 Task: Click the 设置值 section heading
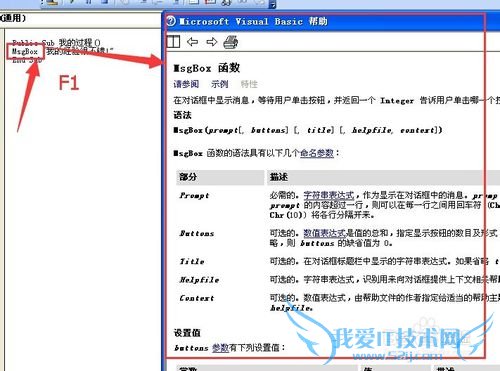(x=187, y=333)
